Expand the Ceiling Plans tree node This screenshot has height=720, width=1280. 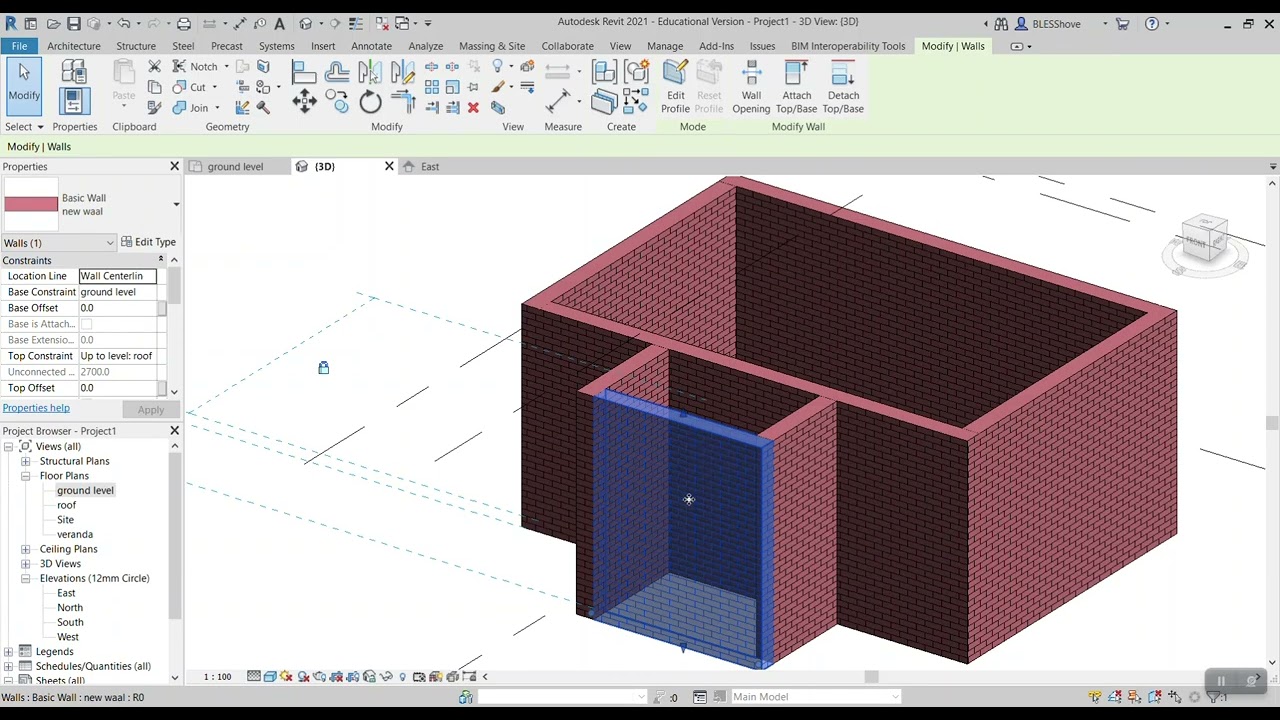25,549
